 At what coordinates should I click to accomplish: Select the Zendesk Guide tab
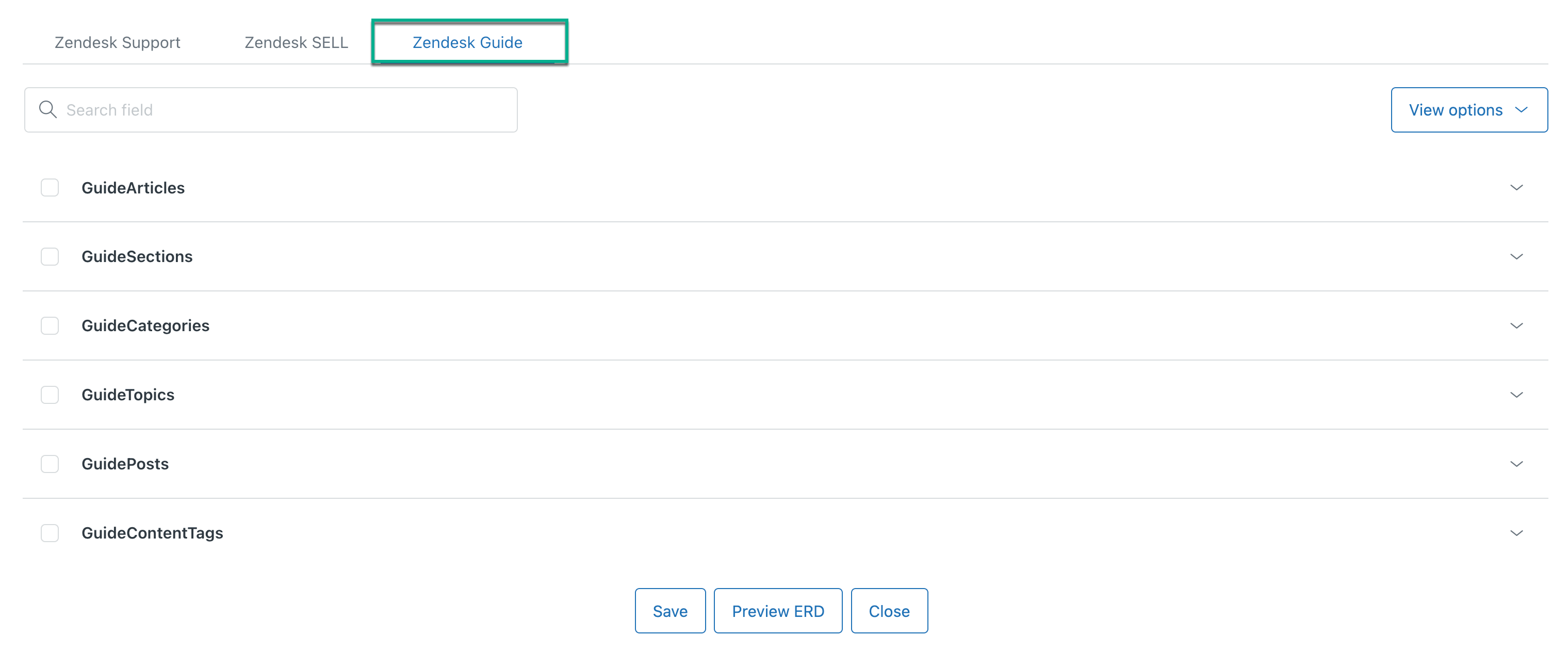[x=469, y=42]
